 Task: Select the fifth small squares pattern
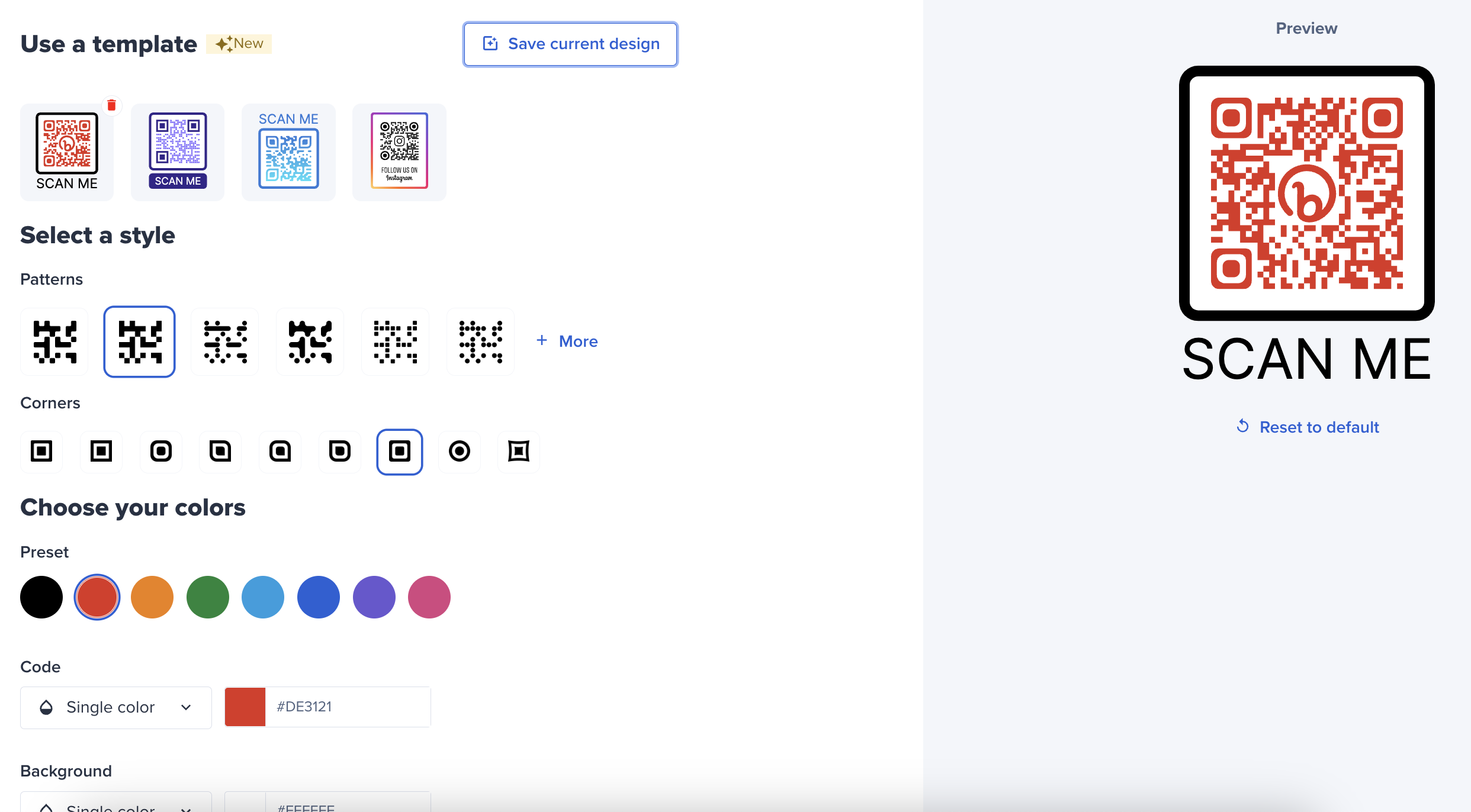coord(396,341)
